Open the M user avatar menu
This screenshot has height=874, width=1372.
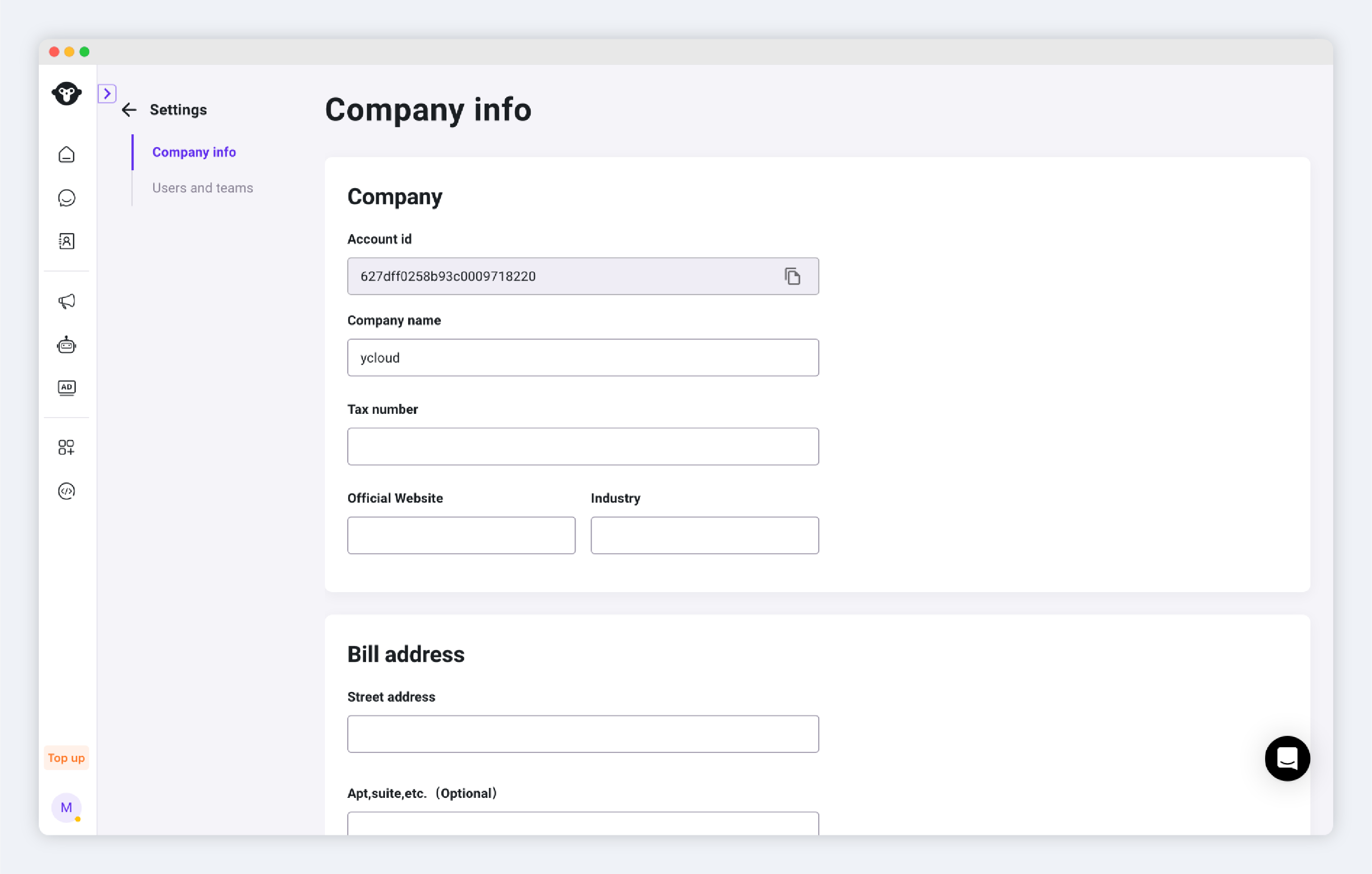pyautogui.click(x=67, y=807)
